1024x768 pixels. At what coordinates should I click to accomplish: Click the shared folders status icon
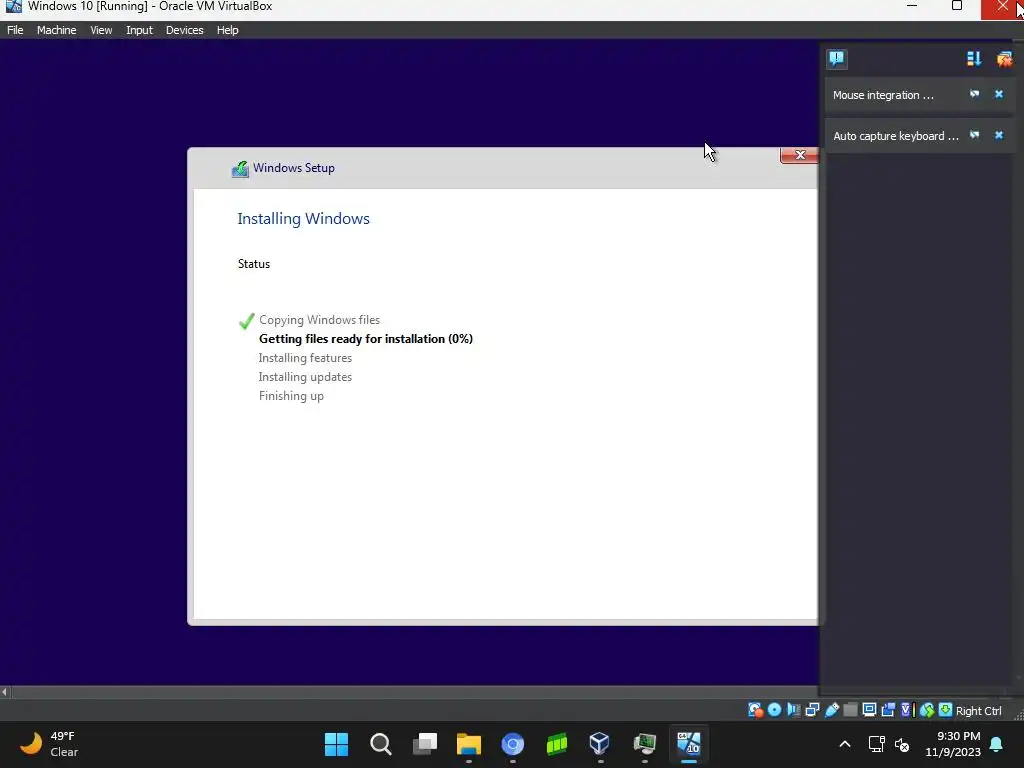click(x=850, y=710)
